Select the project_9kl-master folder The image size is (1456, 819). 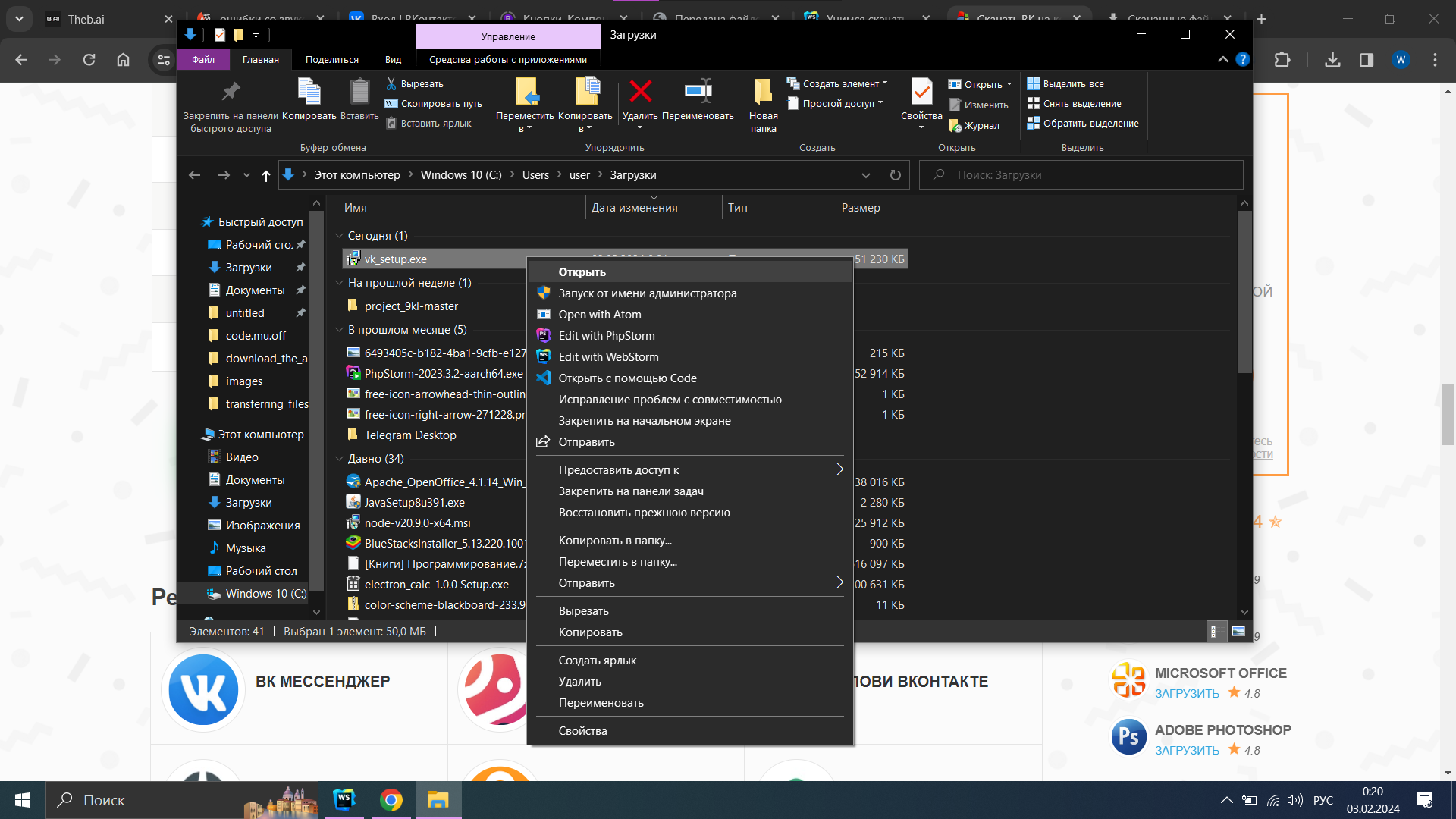[x=411, y=306]
